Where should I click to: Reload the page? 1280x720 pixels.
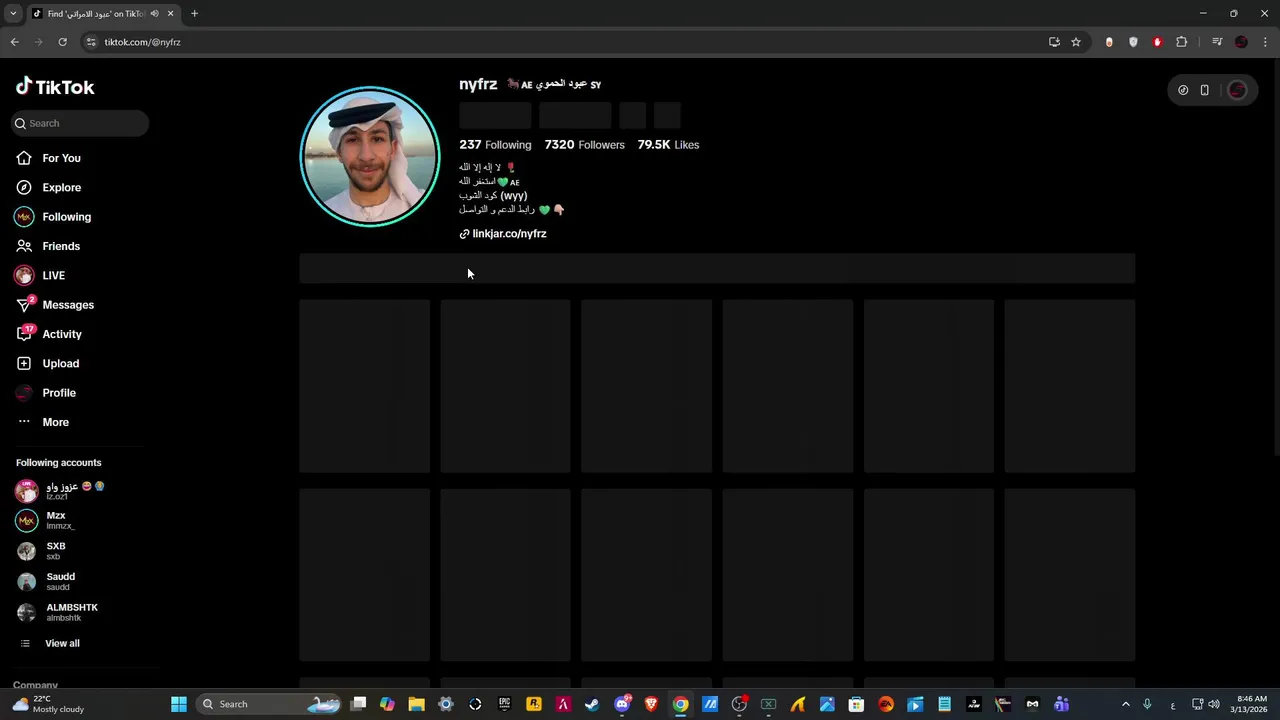click(x=62, y=42)
